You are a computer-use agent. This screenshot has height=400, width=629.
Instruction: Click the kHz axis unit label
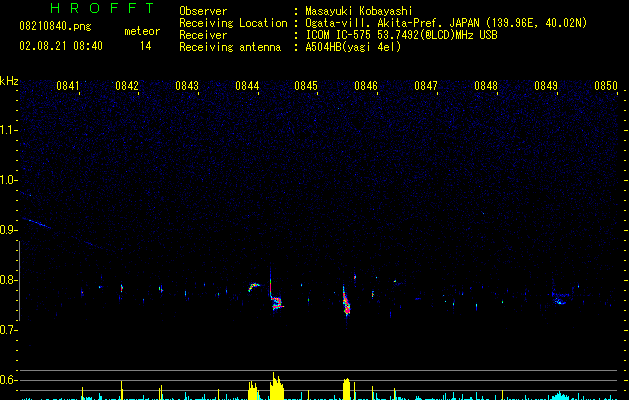(9, 81)
